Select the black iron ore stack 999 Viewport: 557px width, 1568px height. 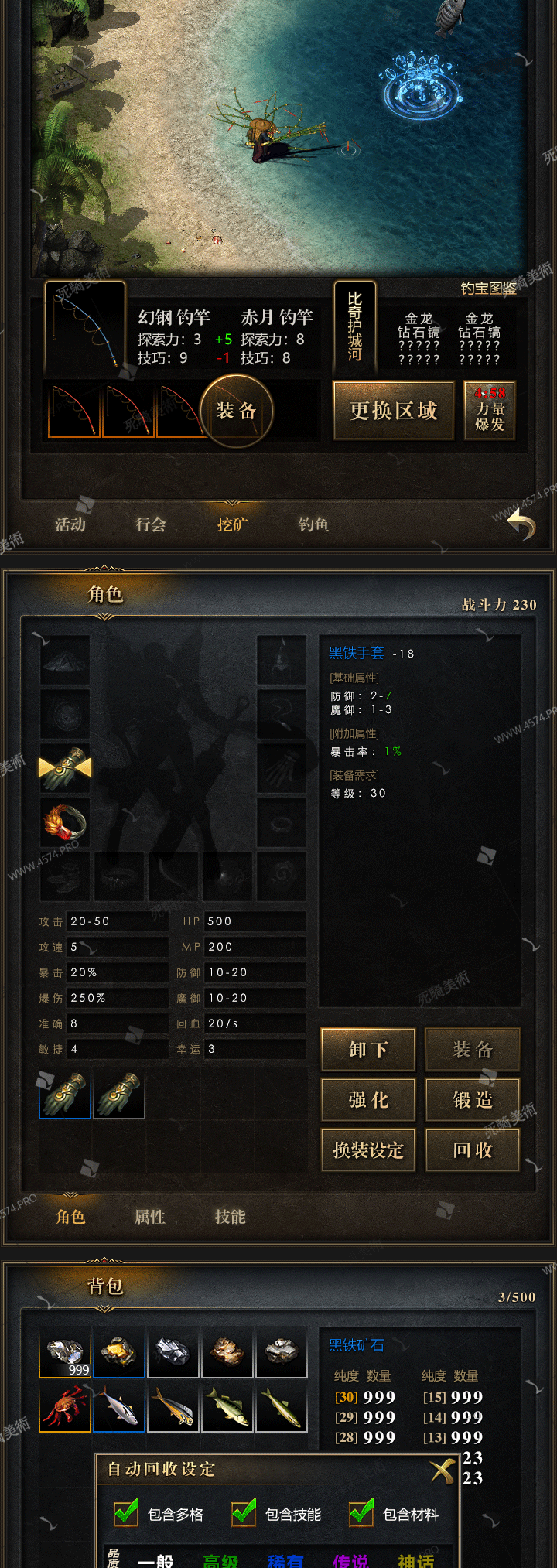65,1352
